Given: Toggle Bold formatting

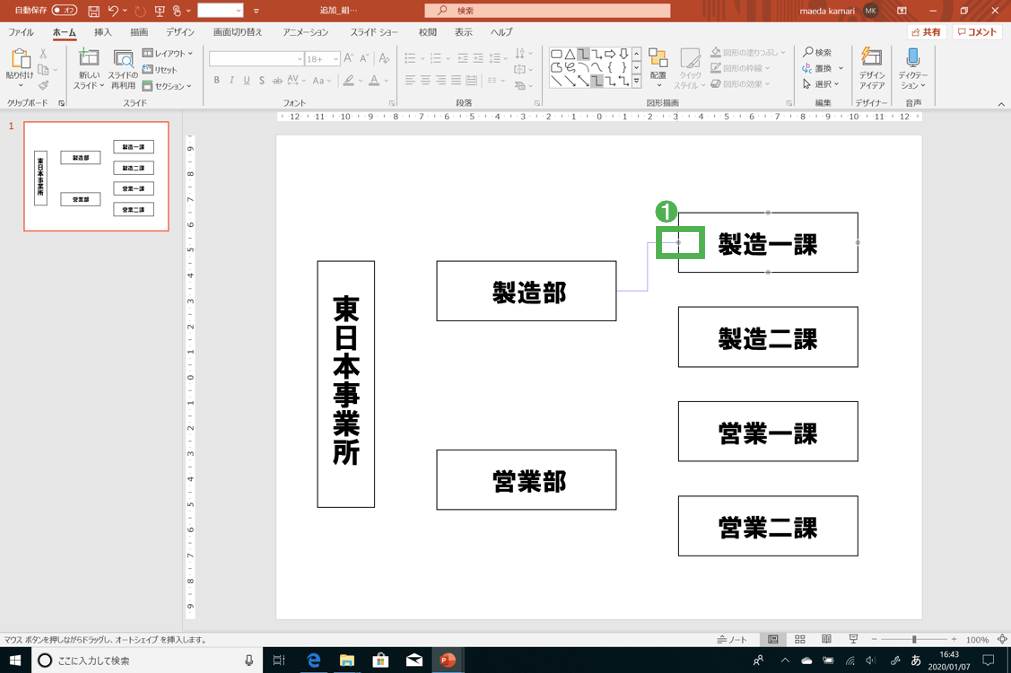Looking at the screenshot, I should point(217,81).
